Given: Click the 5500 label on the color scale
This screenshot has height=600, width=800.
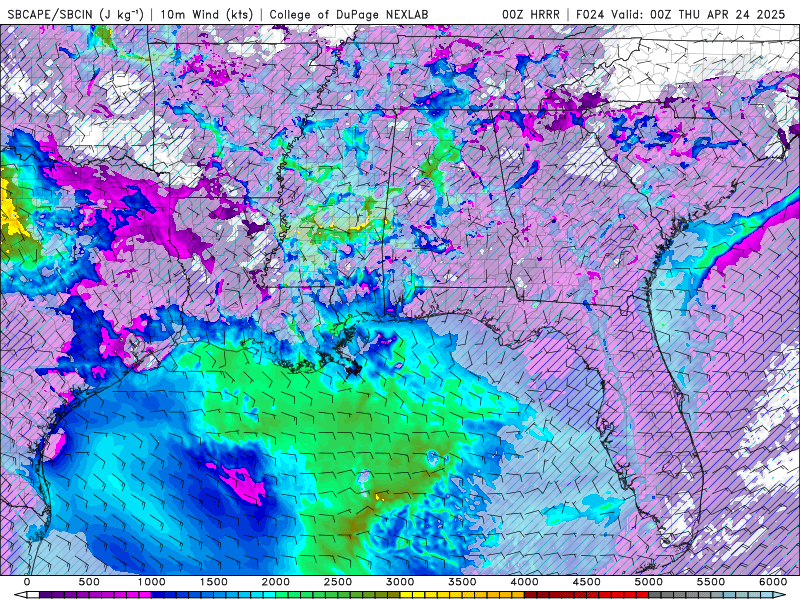Looking at the screenshot, I should pos(711,582).
